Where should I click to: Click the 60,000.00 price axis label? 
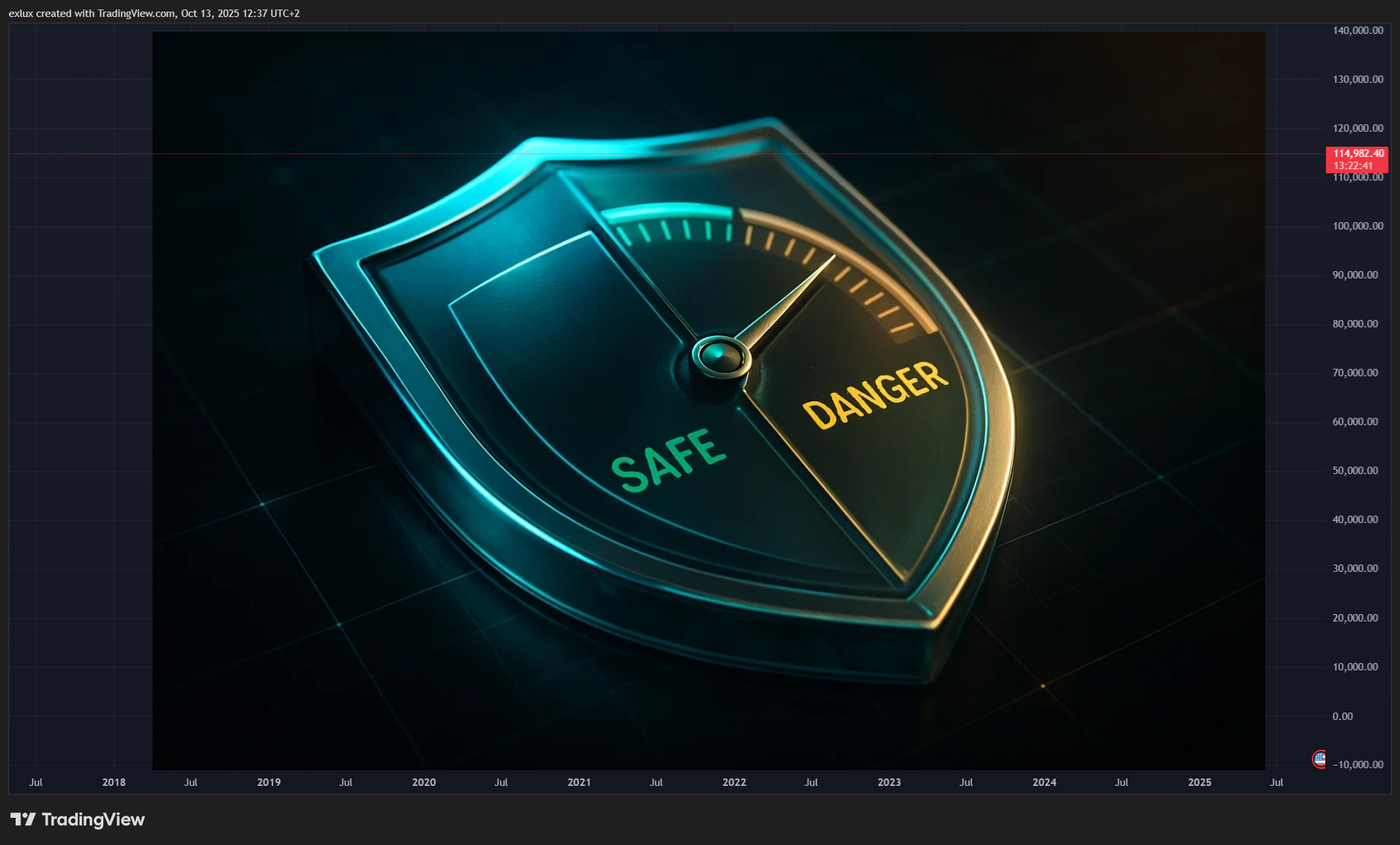tap(1355, 421)
